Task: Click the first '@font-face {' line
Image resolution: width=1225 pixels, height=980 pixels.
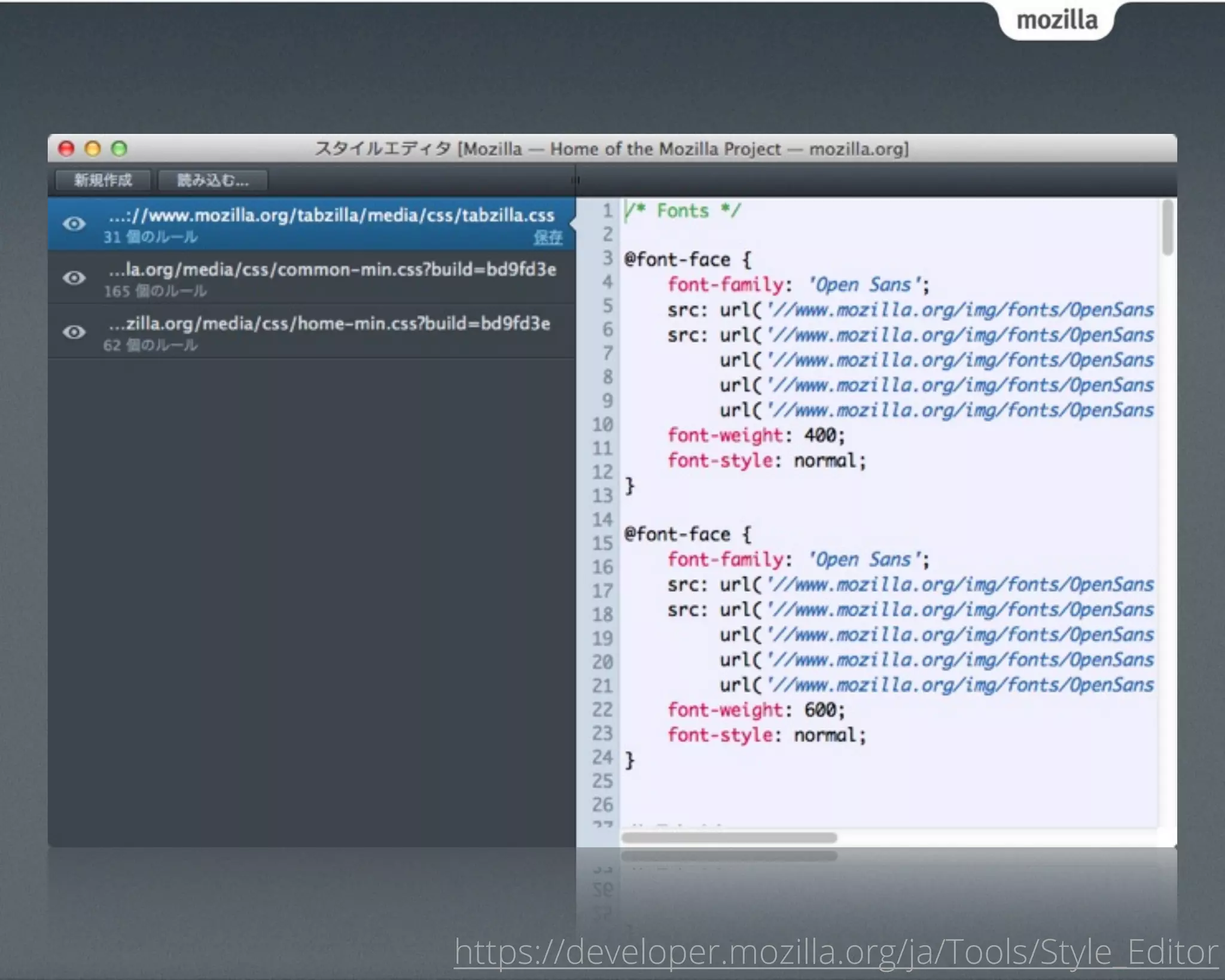Action: pos(688,260)
